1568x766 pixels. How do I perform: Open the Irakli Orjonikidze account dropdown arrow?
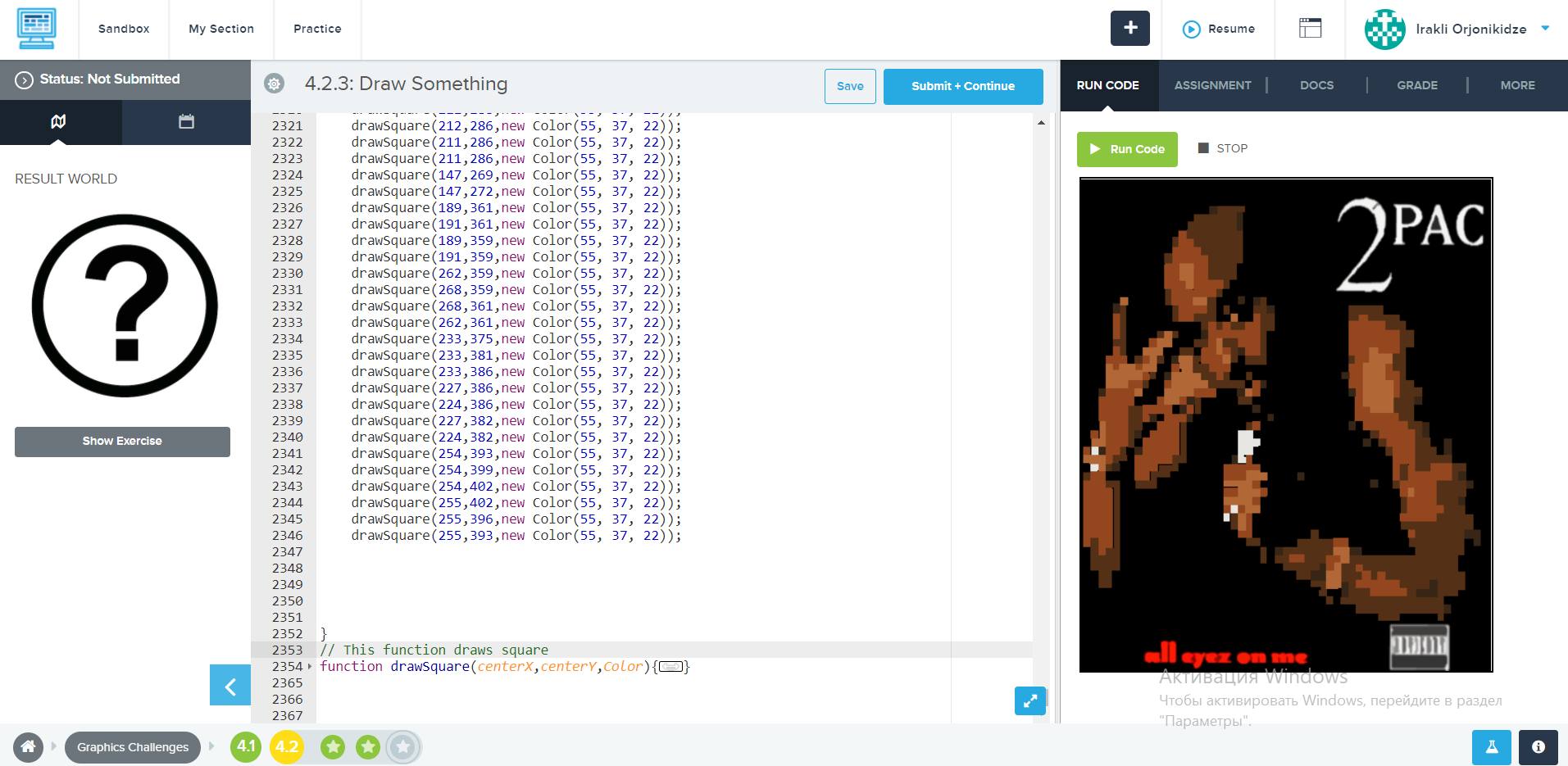pyautogui.click(x=1545, y=29)
